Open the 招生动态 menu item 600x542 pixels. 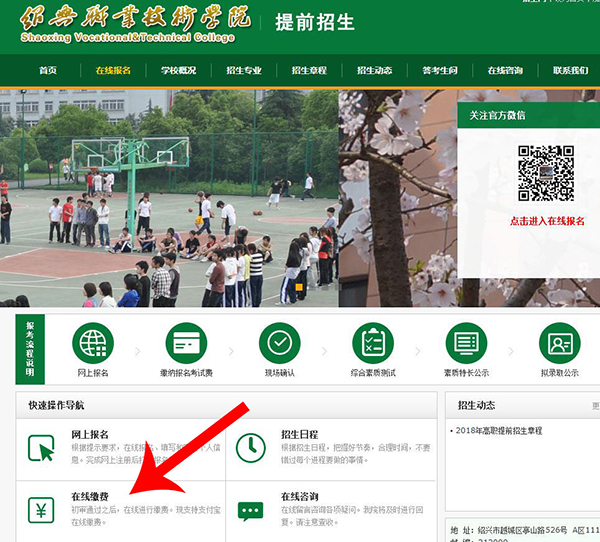tap(375, 70)
